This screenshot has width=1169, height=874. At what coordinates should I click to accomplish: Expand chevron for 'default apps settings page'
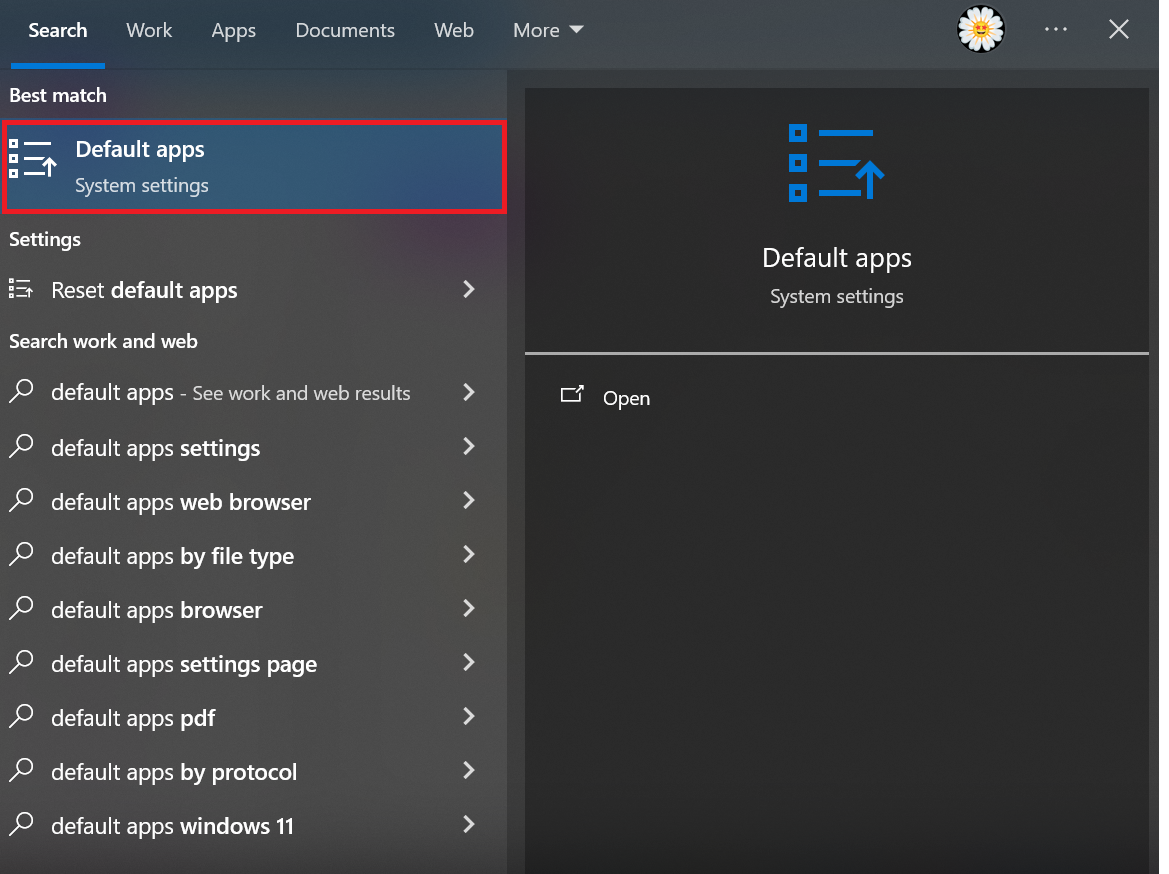coord(468,662)
